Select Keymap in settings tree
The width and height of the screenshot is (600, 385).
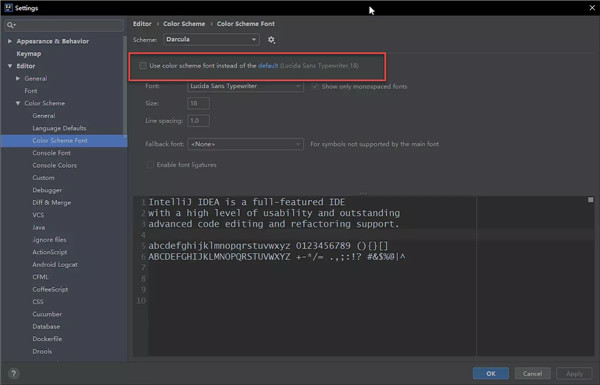pos(29,54)
